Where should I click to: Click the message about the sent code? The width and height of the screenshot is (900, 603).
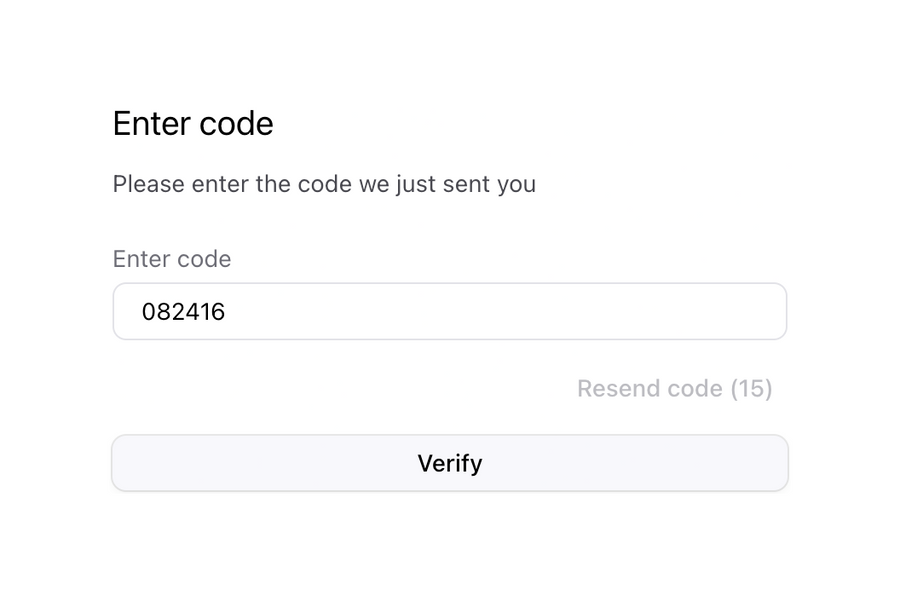coord(325,184)
